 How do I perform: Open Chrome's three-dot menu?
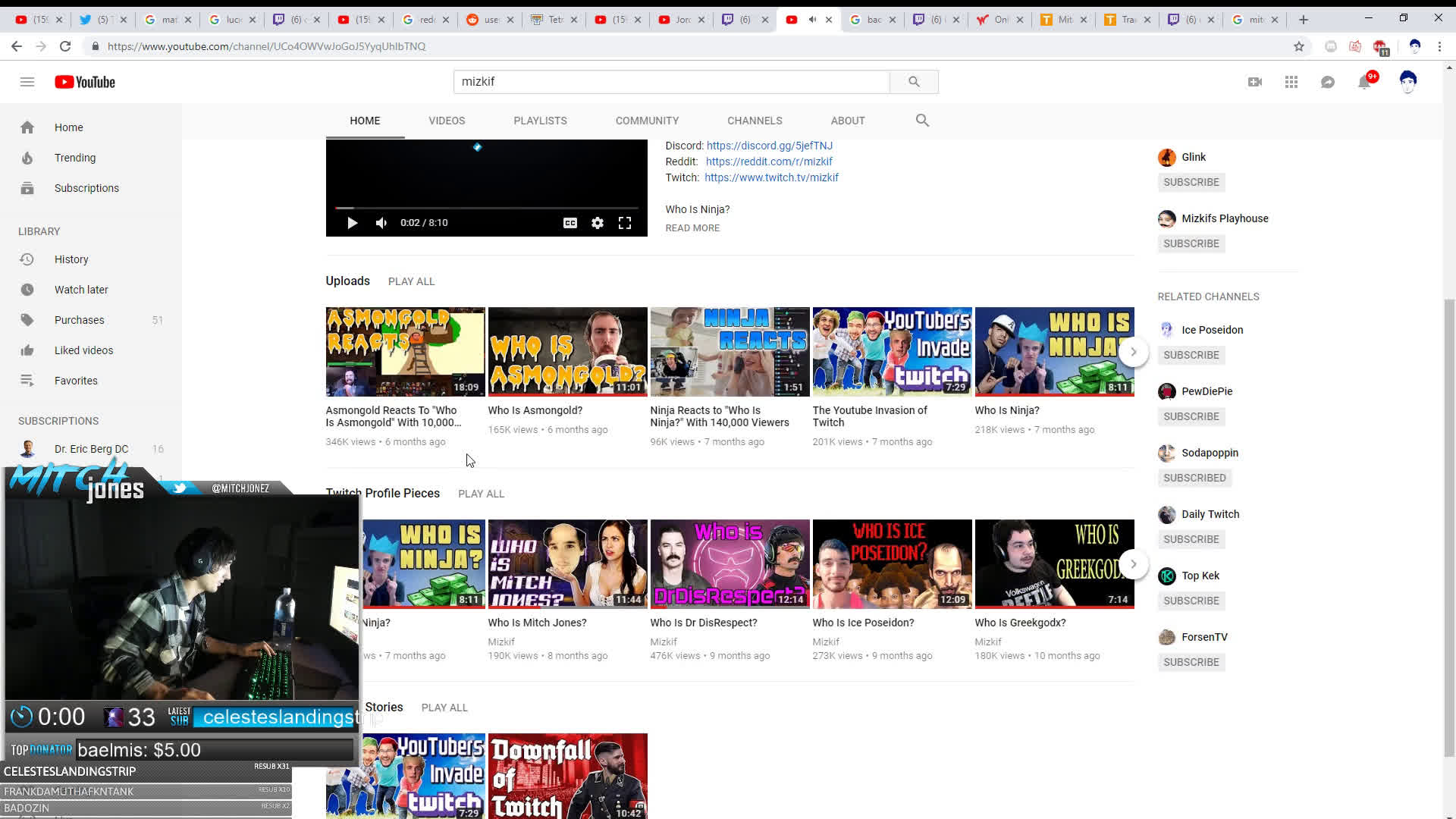(1439, 46)
